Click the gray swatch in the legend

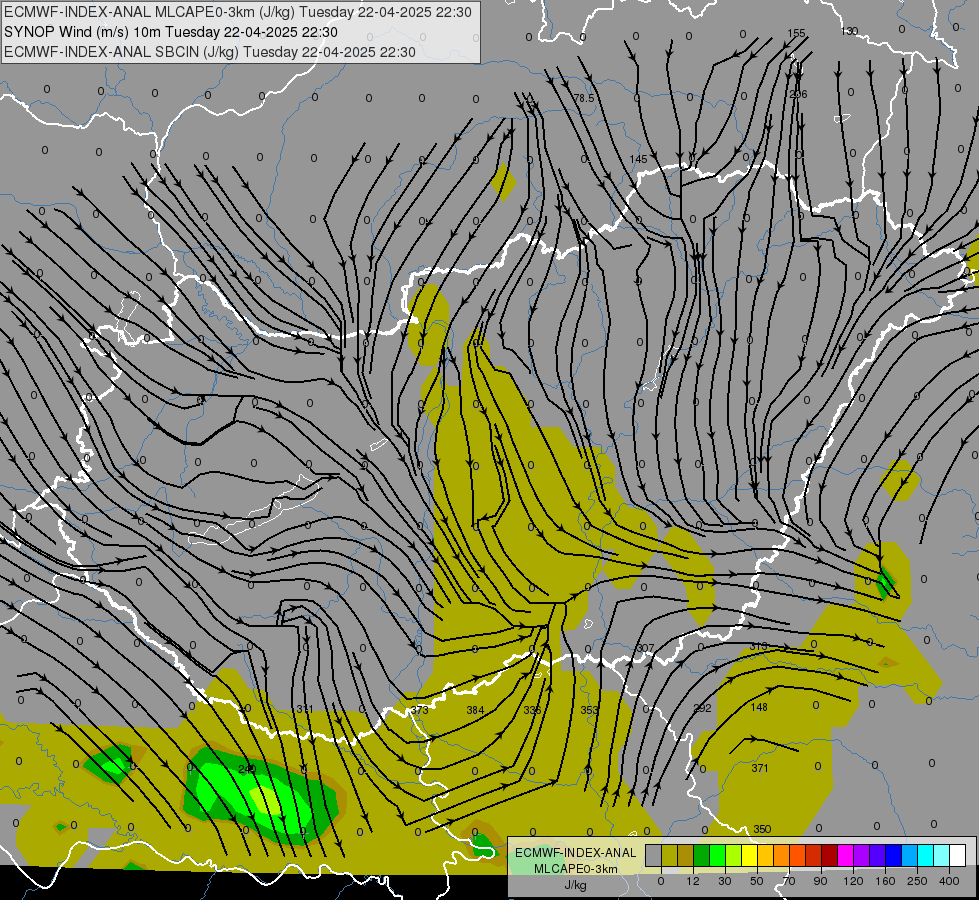(654, 855)
